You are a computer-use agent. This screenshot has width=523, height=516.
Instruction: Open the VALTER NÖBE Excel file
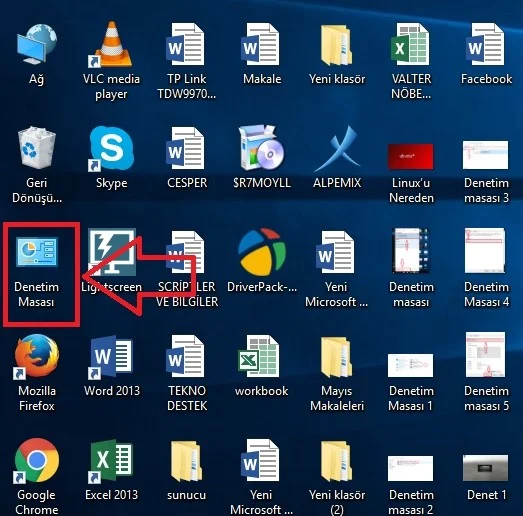click(x=411, y=45)
